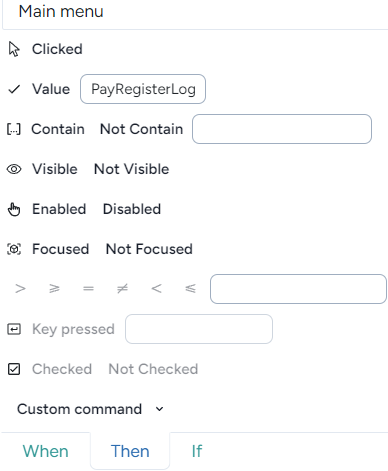This screenshot has height=471, width=388.
Task: Choose the Not Focused condition
Action: point(149,249)
